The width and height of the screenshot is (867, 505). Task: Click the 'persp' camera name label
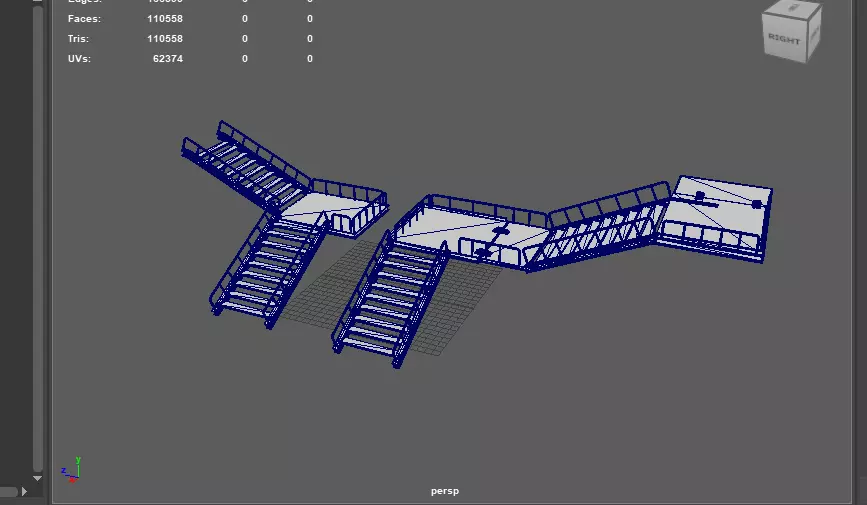tap(445, 491)
